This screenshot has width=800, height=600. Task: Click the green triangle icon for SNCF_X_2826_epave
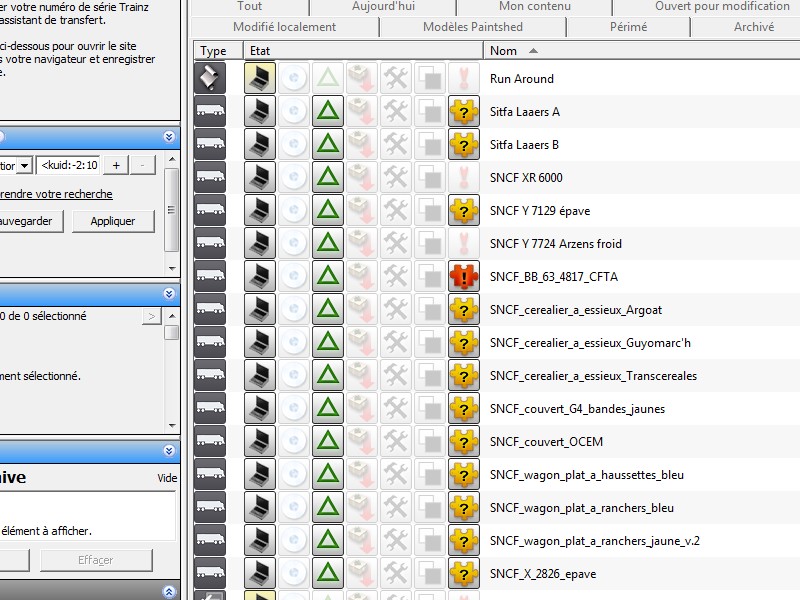pos(328,573)
